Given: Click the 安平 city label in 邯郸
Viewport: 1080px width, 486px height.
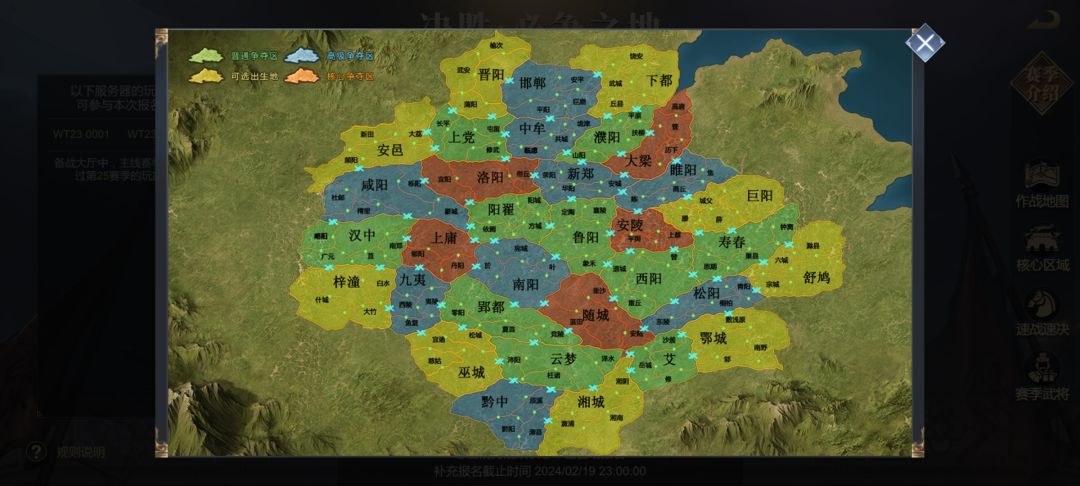Looking at the screenshot, I should point(577,80).
